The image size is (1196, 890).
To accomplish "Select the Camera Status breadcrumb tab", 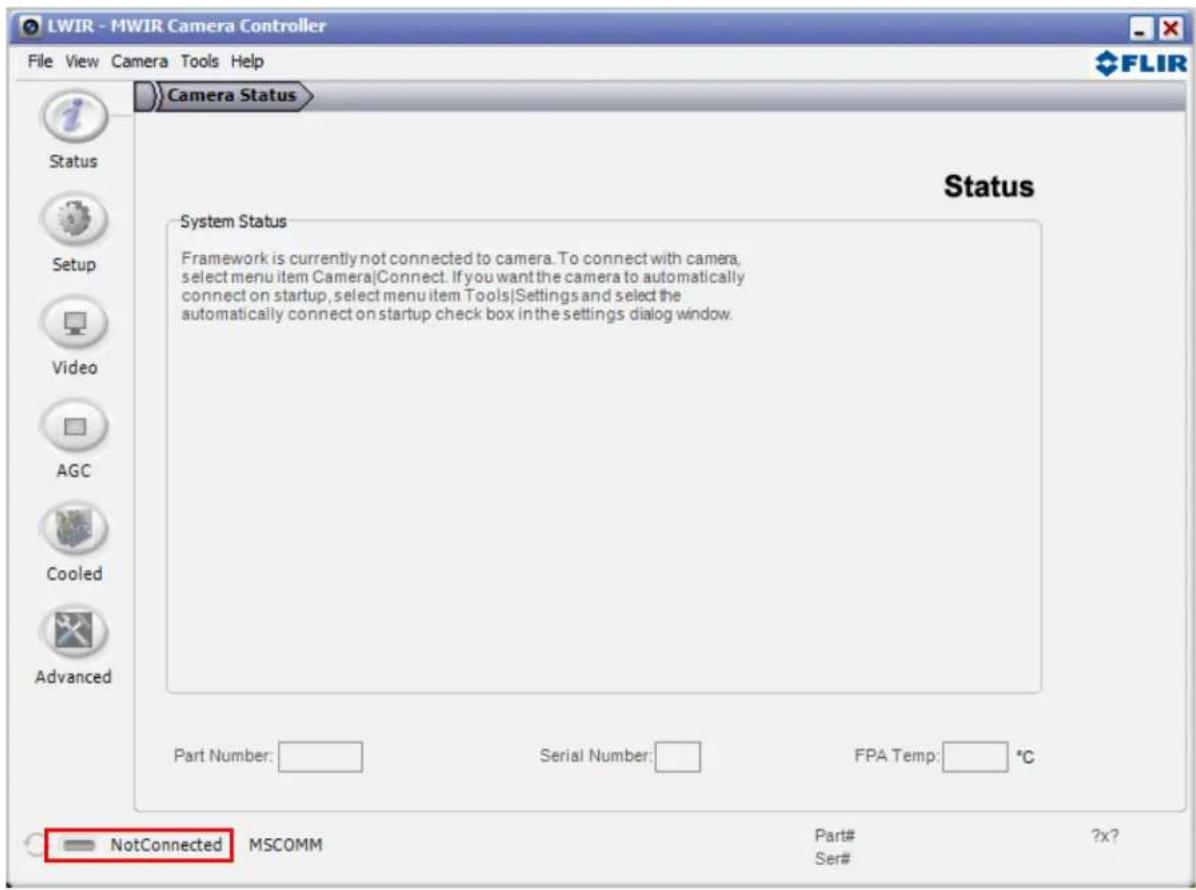I will [x=232, y=96].
